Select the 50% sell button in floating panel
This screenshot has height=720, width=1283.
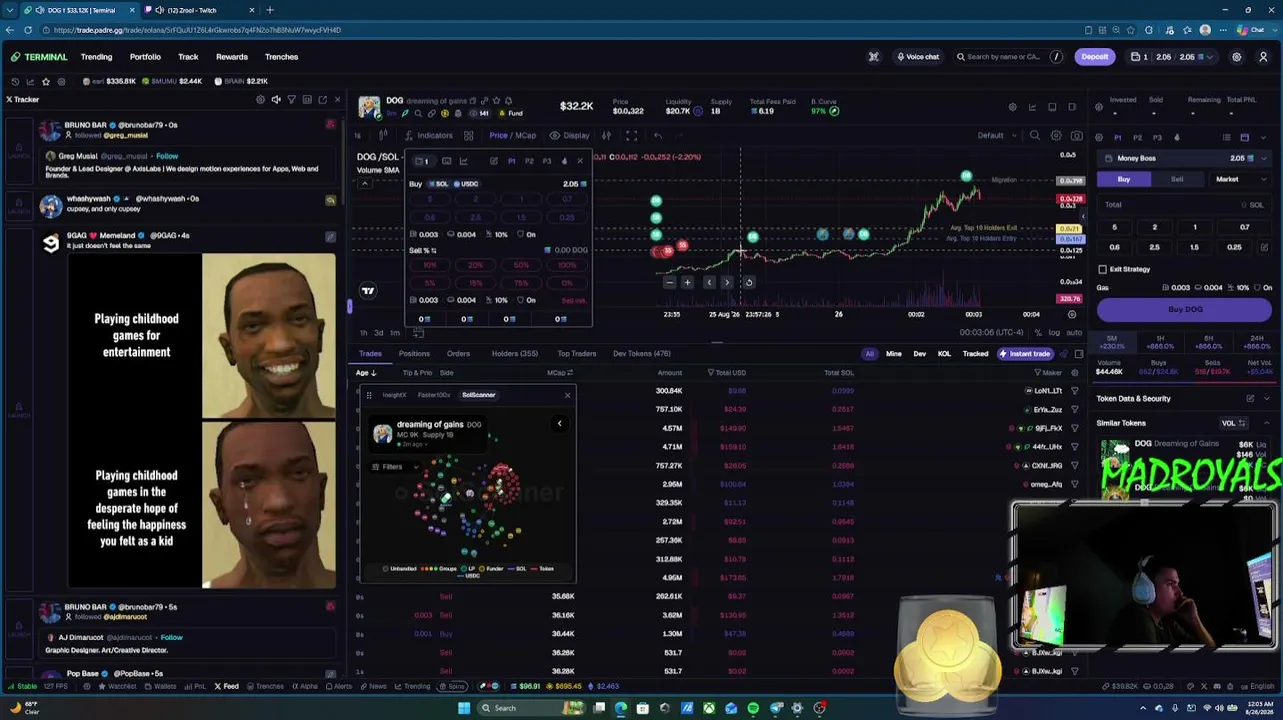tap(521, 266)
